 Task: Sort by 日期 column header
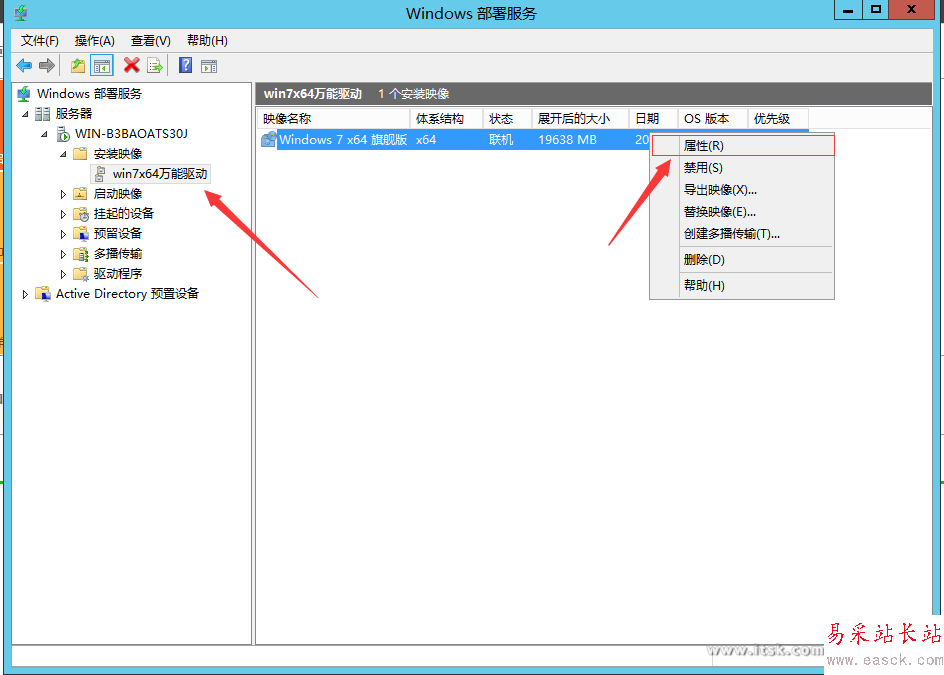coord(653,119)
